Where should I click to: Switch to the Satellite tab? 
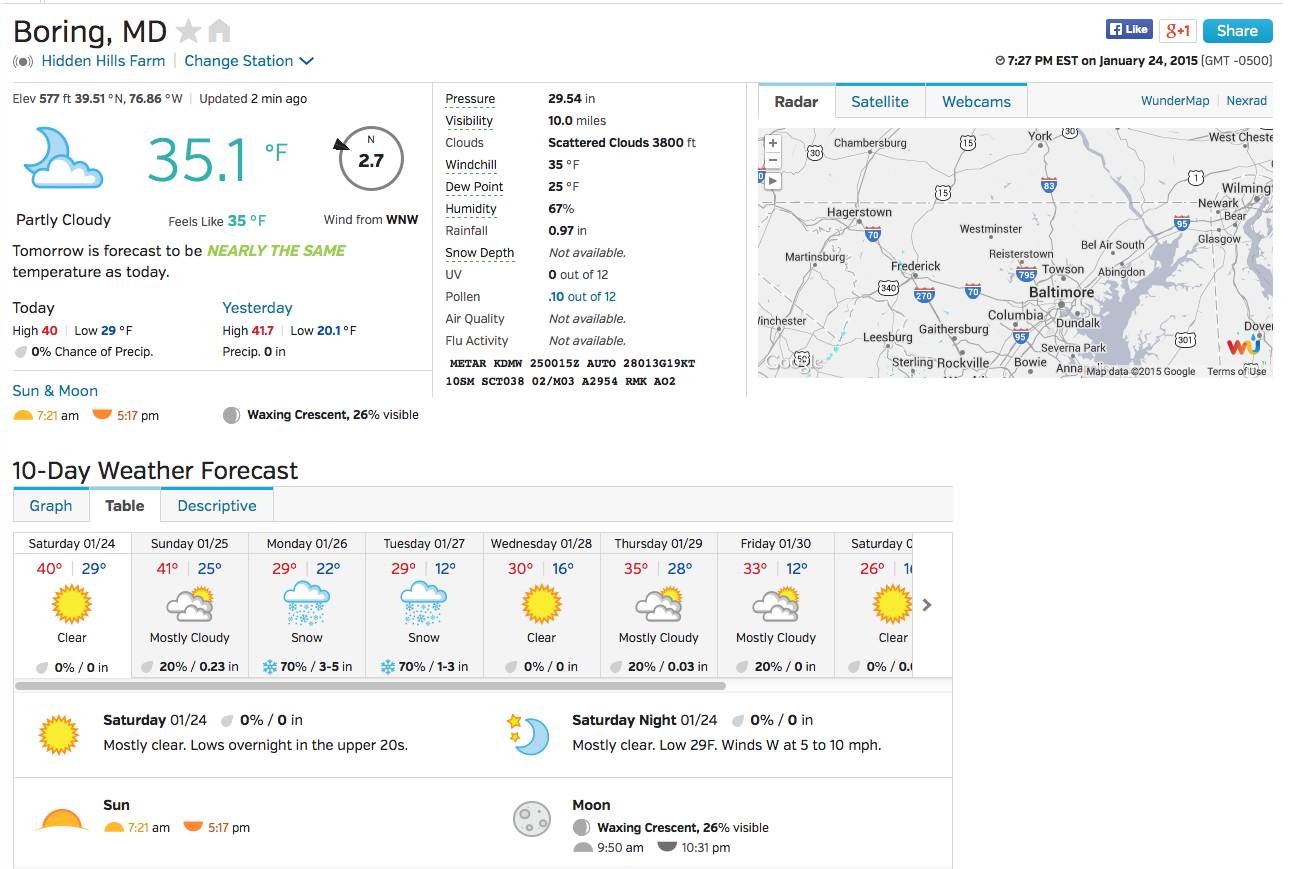click(880, 102)
